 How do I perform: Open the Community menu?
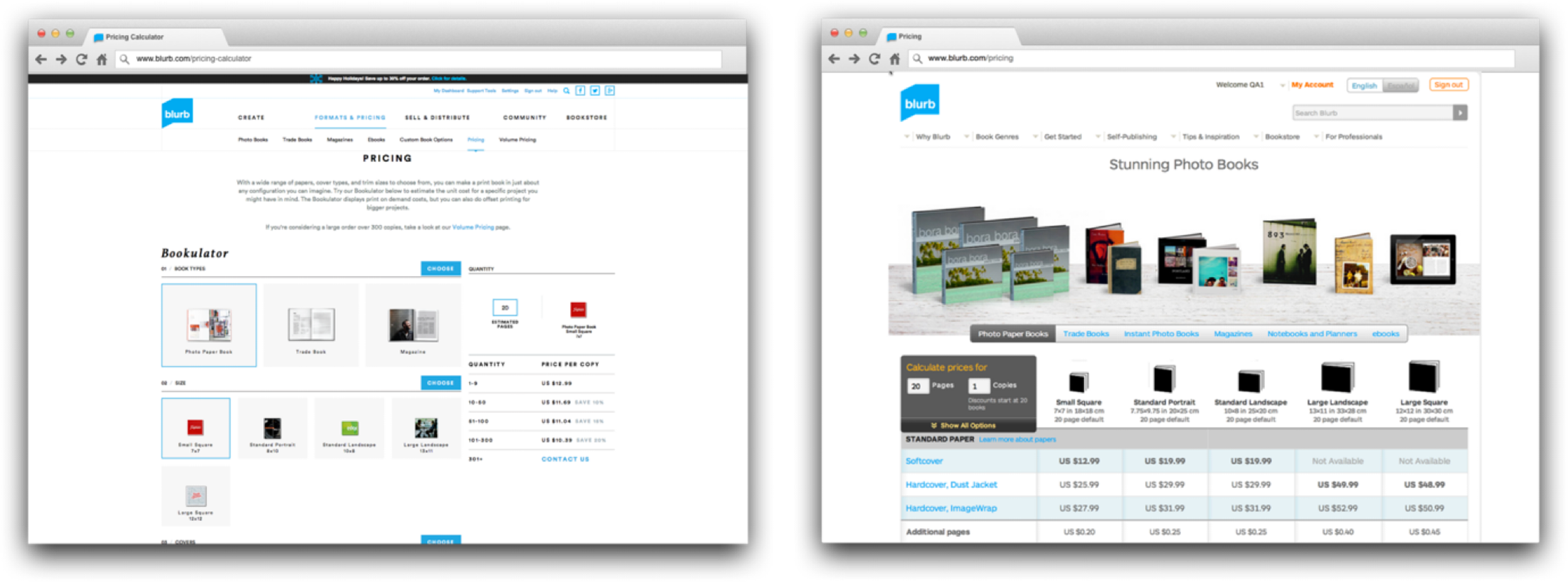tap(524, 118)
